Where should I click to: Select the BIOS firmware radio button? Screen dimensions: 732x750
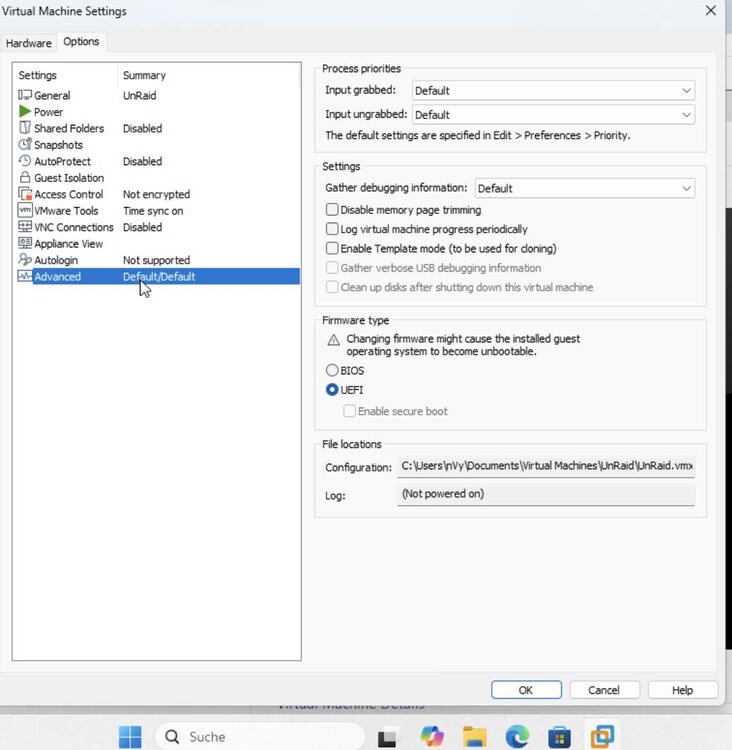[x=332, y=370]
